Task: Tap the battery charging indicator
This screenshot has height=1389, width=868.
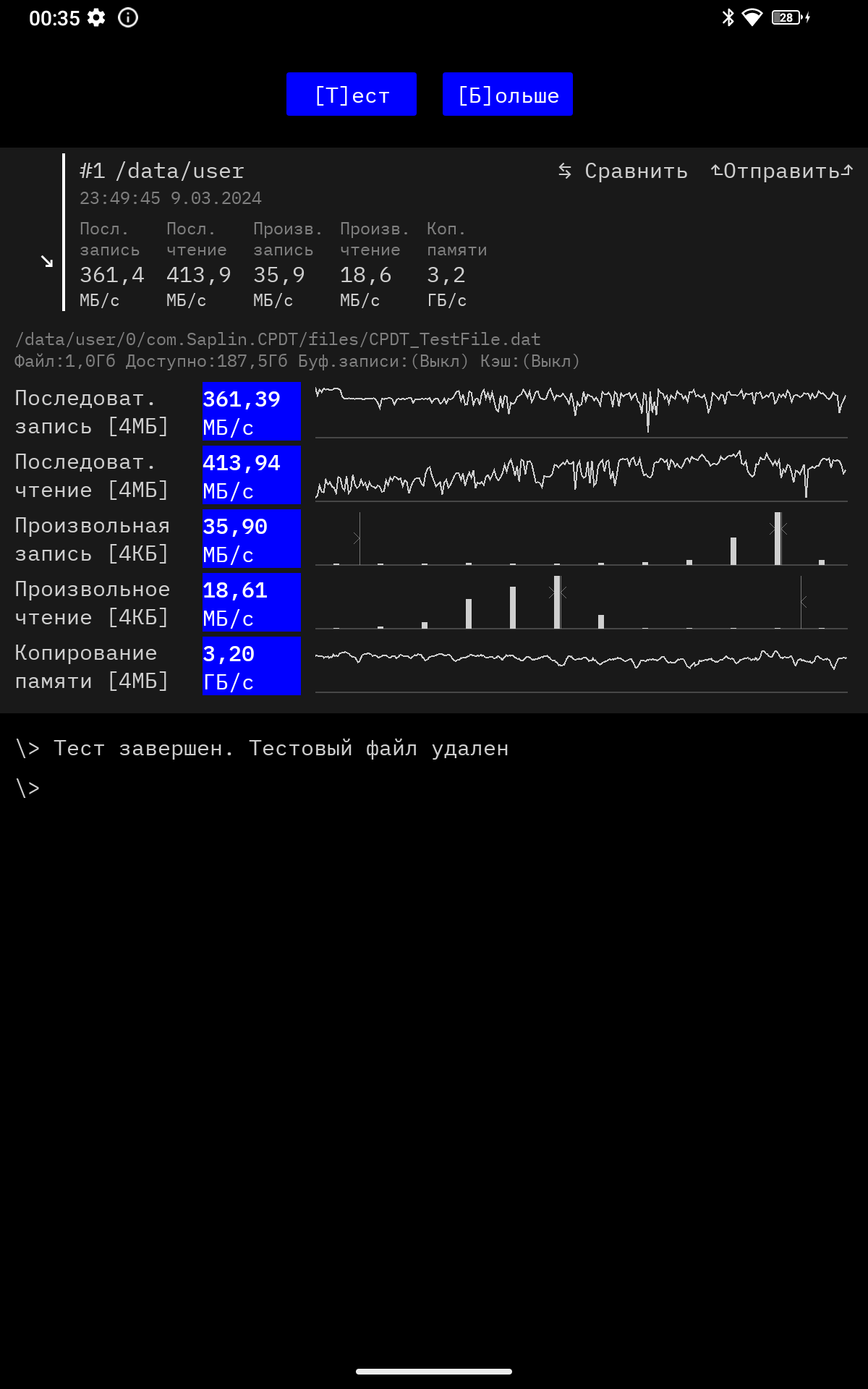Action: point(790,17)
